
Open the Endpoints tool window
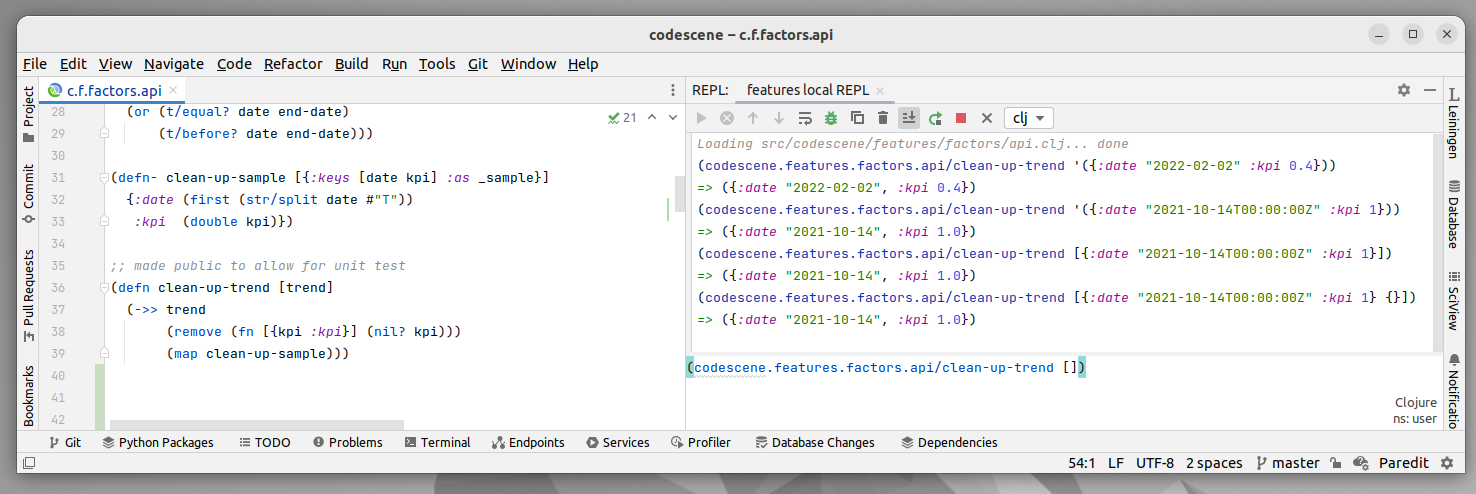coord(528,442)
